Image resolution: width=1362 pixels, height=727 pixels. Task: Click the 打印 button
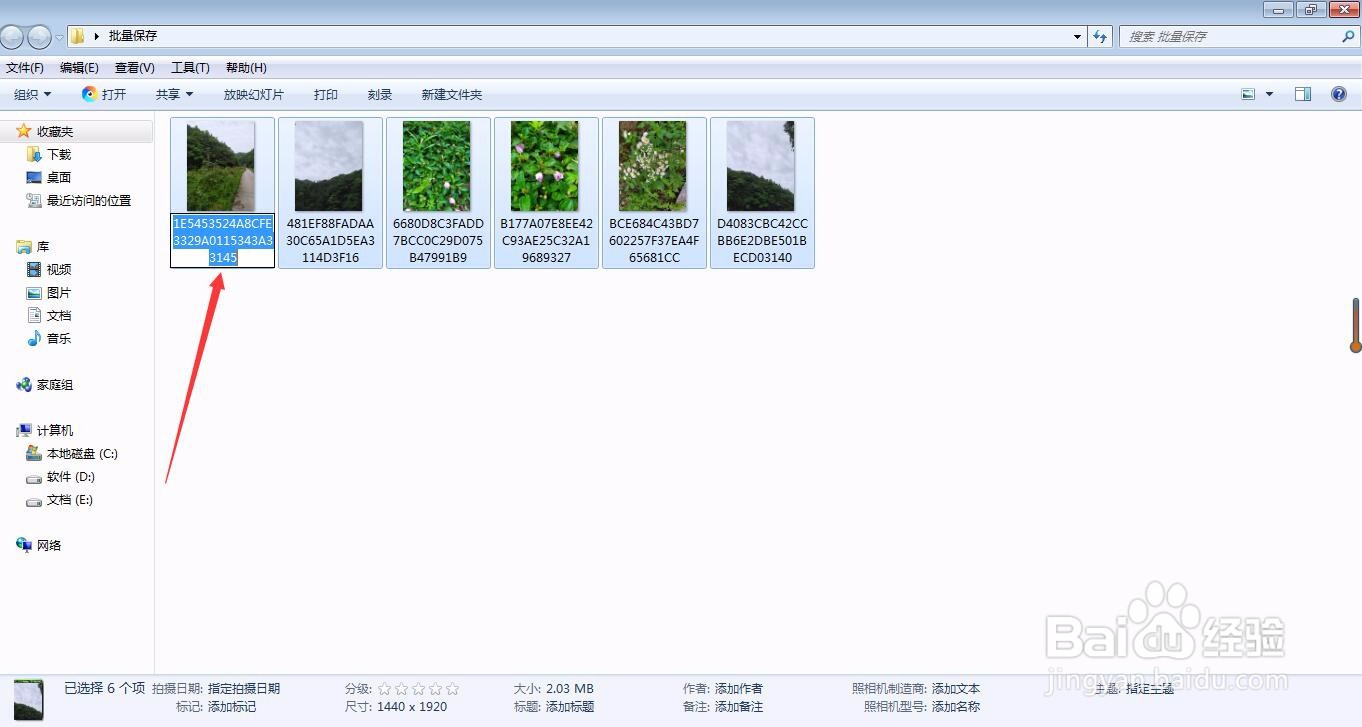326,94
